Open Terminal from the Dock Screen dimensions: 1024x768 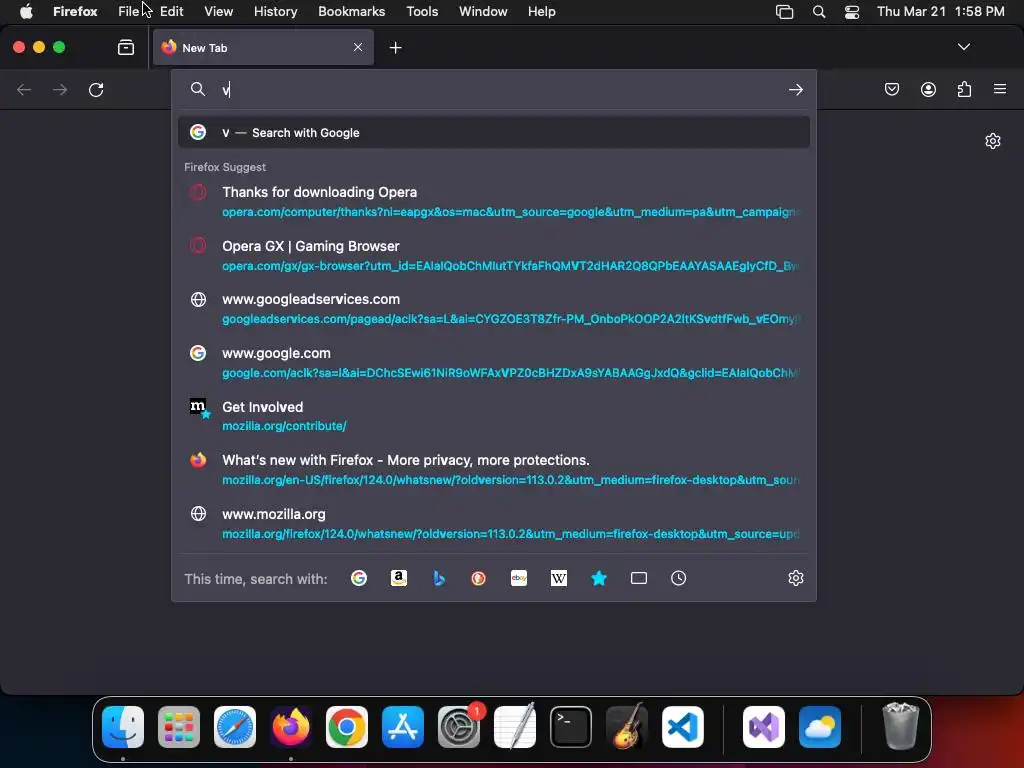coord(571,727)
